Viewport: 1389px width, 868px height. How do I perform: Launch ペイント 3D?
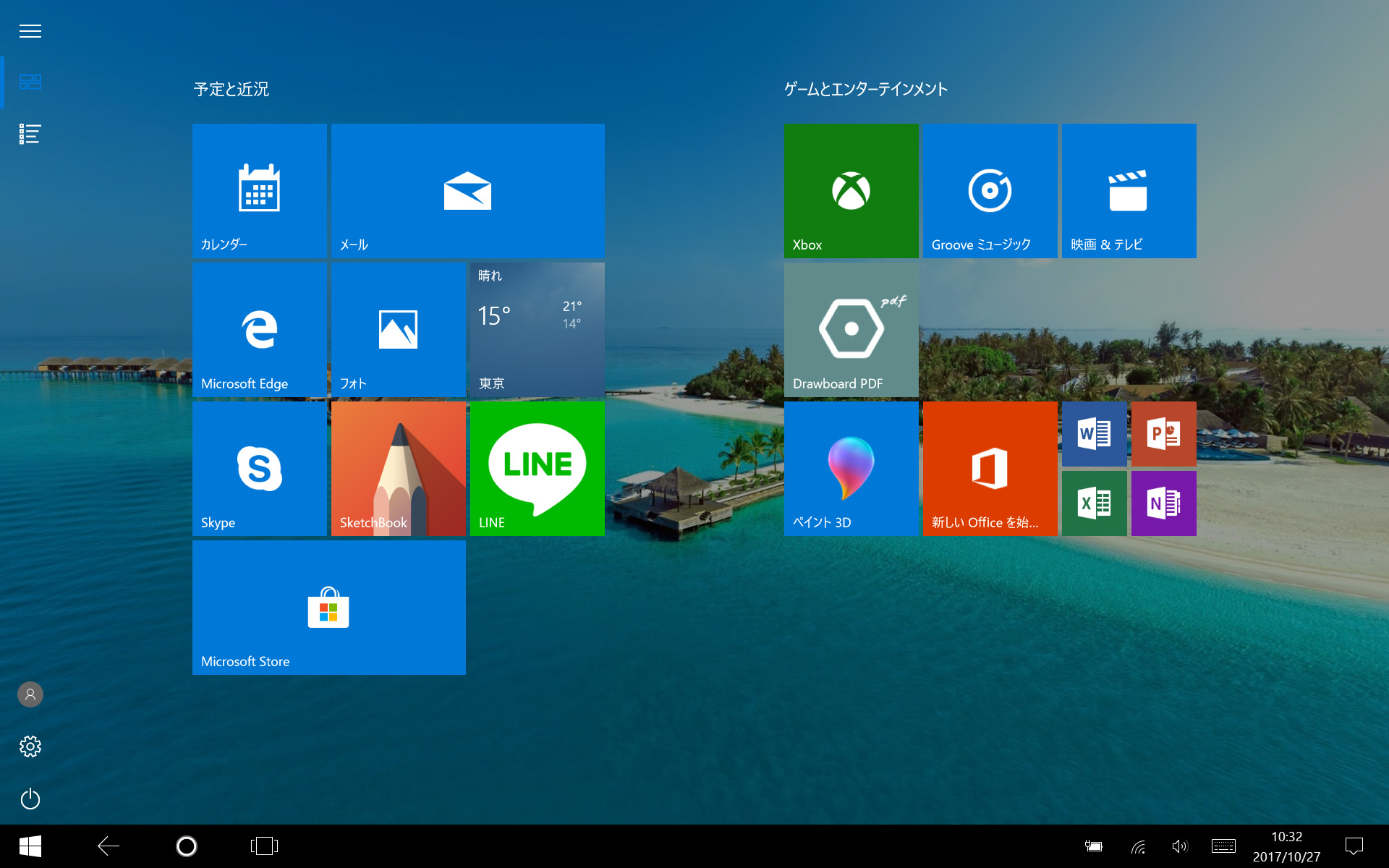tap(851, 468)
